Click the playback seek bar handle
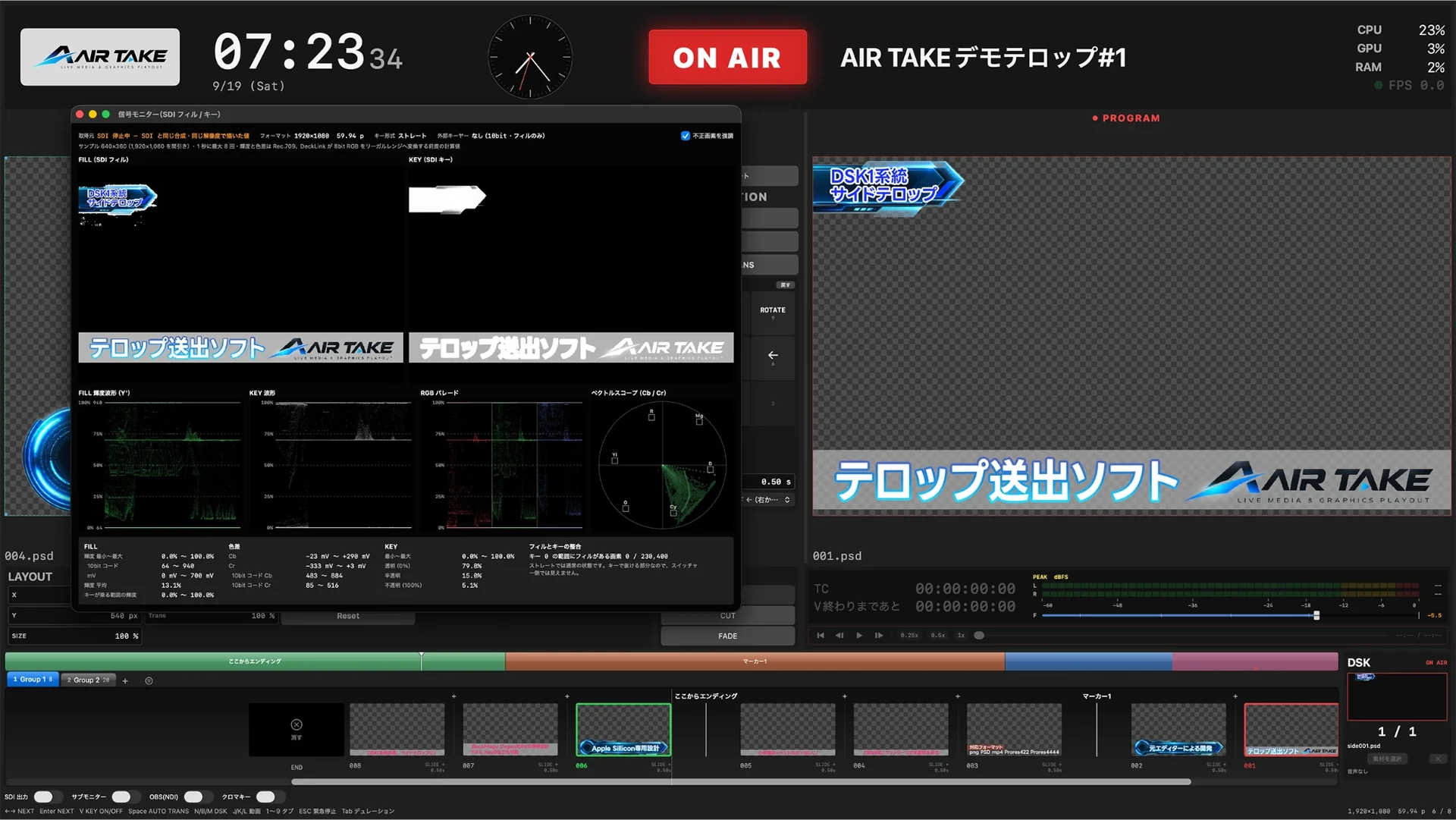Screen dimensions: 1456x820 [x=979, y=636]
